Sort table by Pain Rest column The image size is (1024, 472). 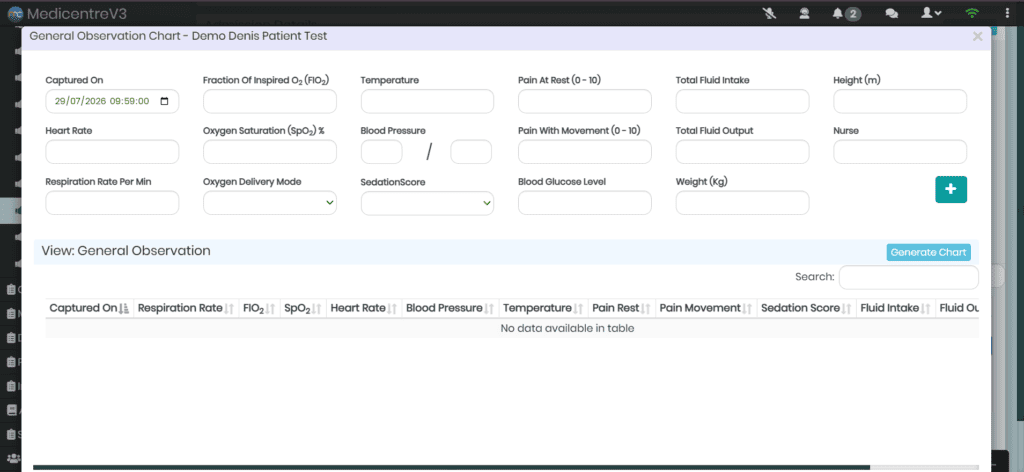pyautogui.click(x=622, y=308)
